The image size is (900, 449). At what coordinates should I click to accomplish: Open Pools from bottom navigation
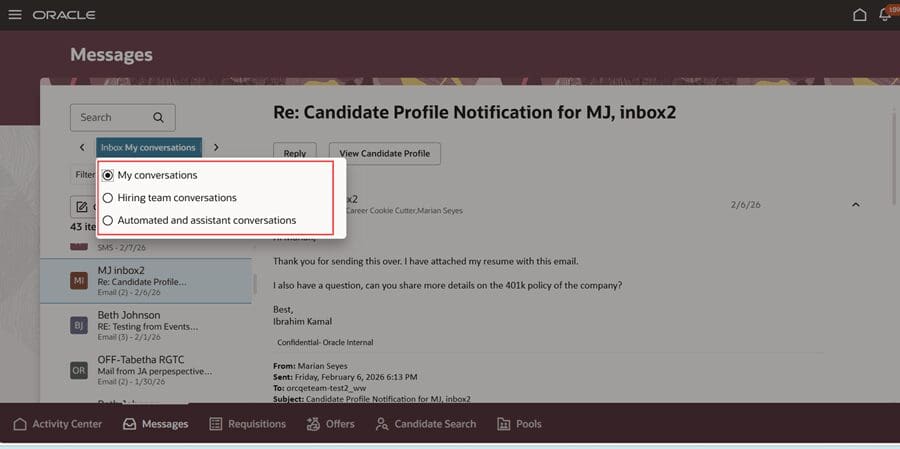[519, 424]
